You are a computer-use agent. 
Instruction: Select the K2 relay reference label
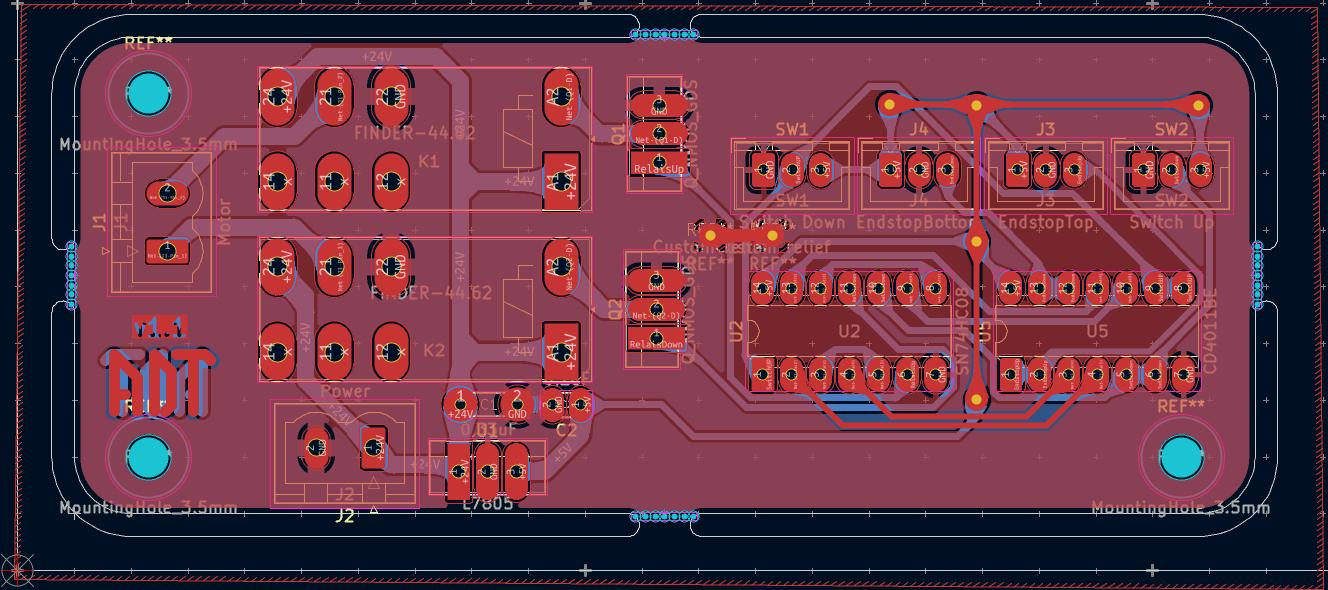[x=433, y=351]
